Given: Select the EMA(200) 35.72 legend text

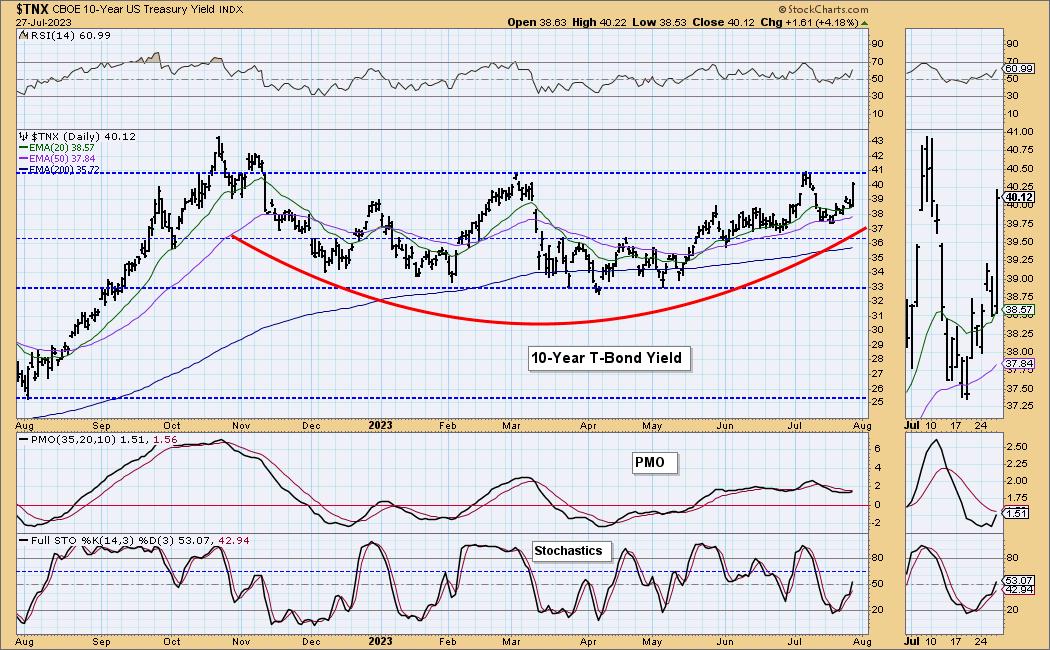Looking at the screenshot, I should 64,170.
